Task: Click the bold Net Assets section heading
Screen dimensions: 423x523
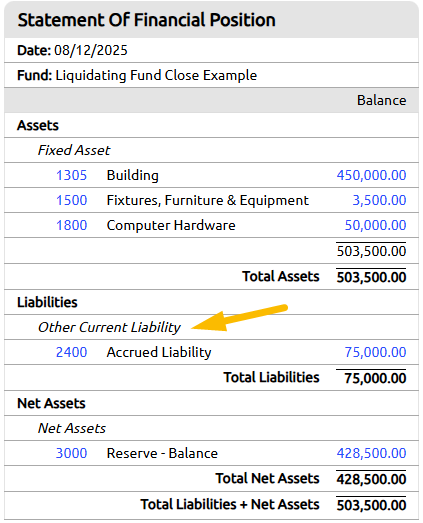Action: point(51,403)
